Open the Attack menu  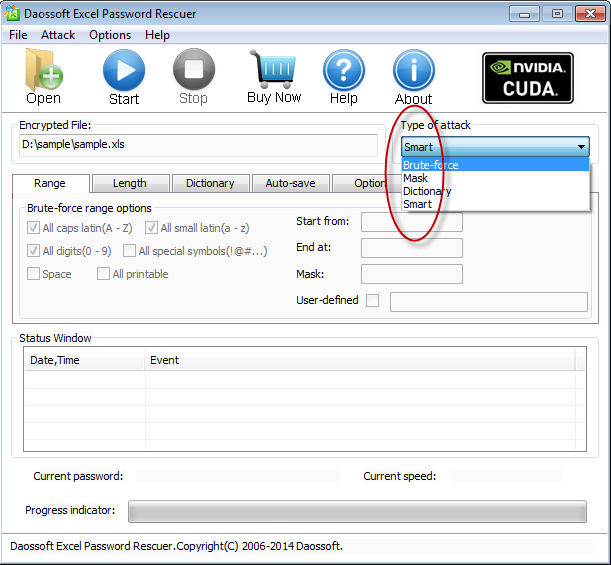point(58,35)
